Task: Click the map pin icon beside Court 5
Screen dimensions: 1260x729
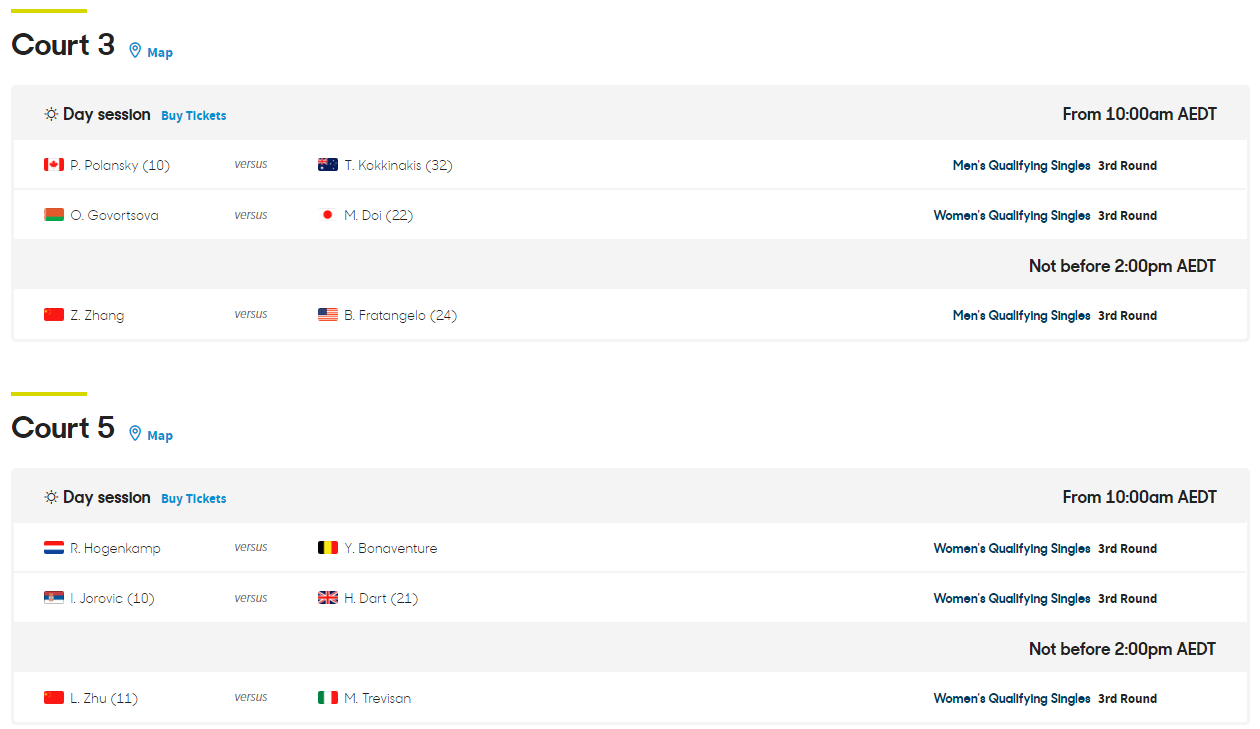Action: point(135,433)
